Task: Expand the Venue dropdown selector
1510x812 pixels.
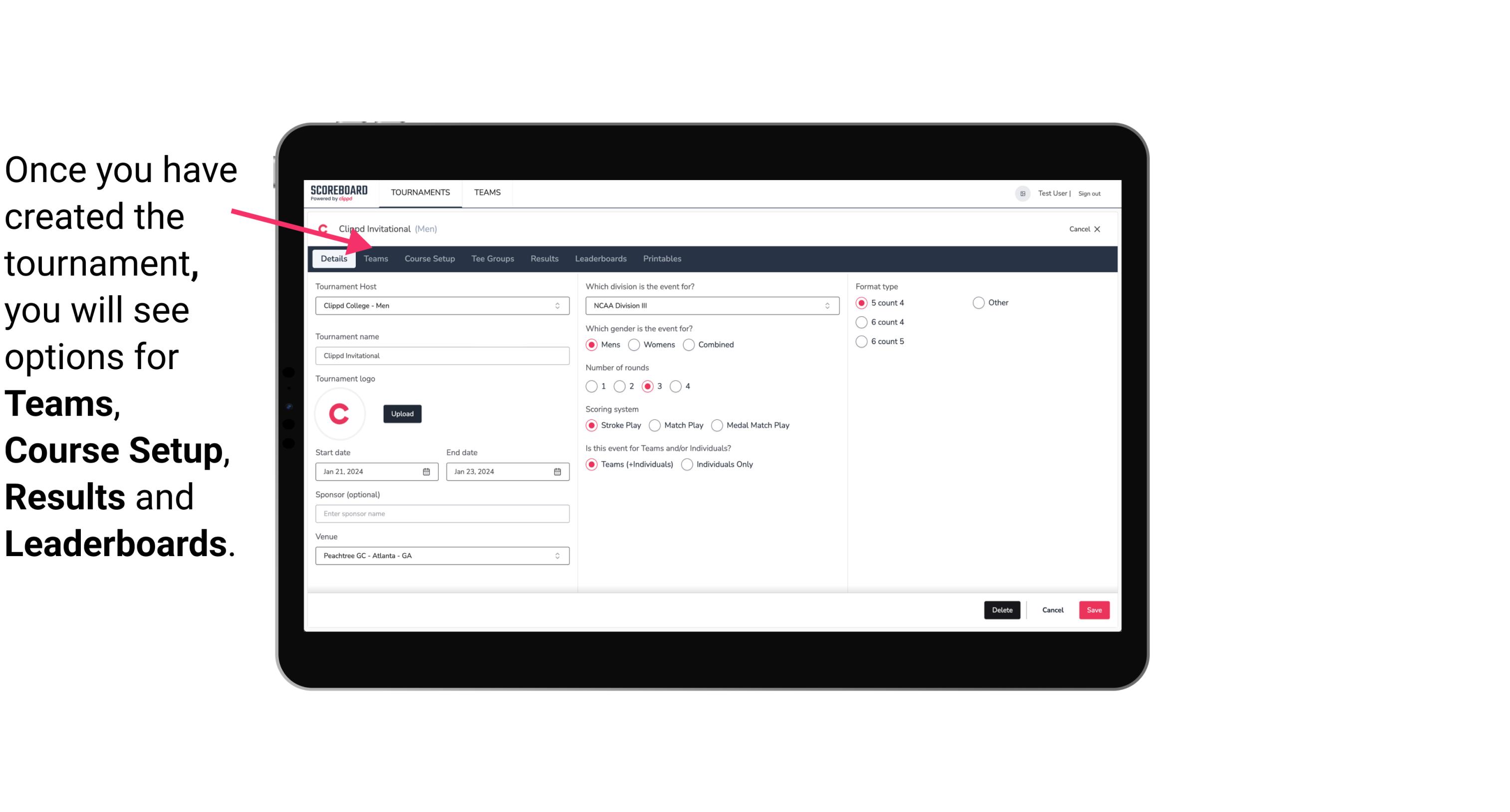Action: tap(557, 555)
